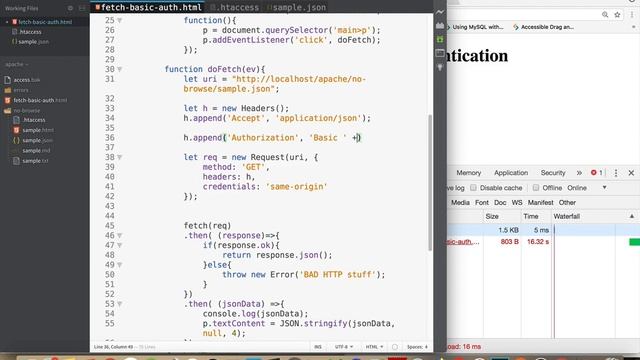This screenshot has height=360, width=640.
Task: Filter network by Other
Action: pyautogui.click(x=567, y=202)
